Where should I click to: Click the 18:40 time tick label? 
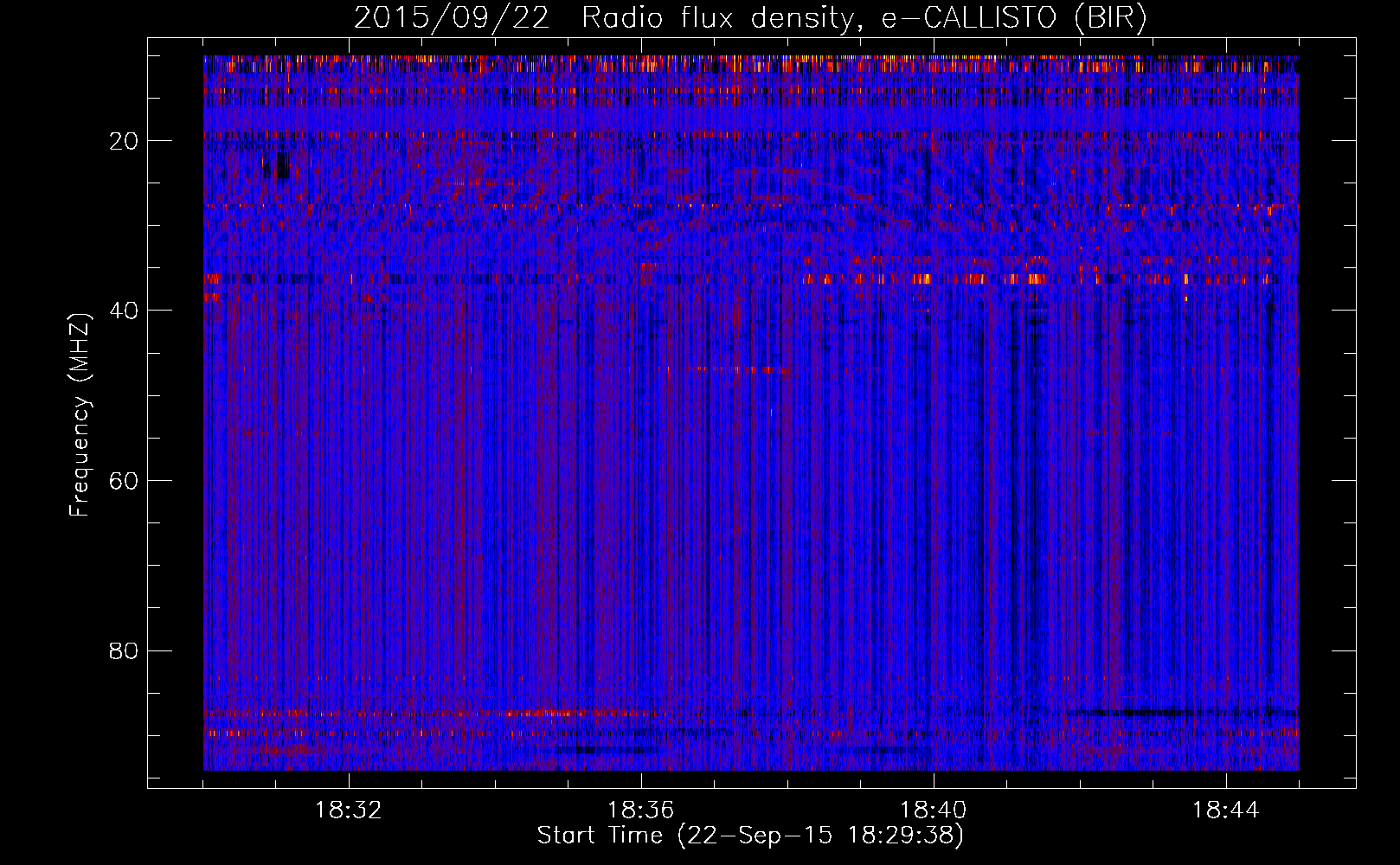click(934, 811)
